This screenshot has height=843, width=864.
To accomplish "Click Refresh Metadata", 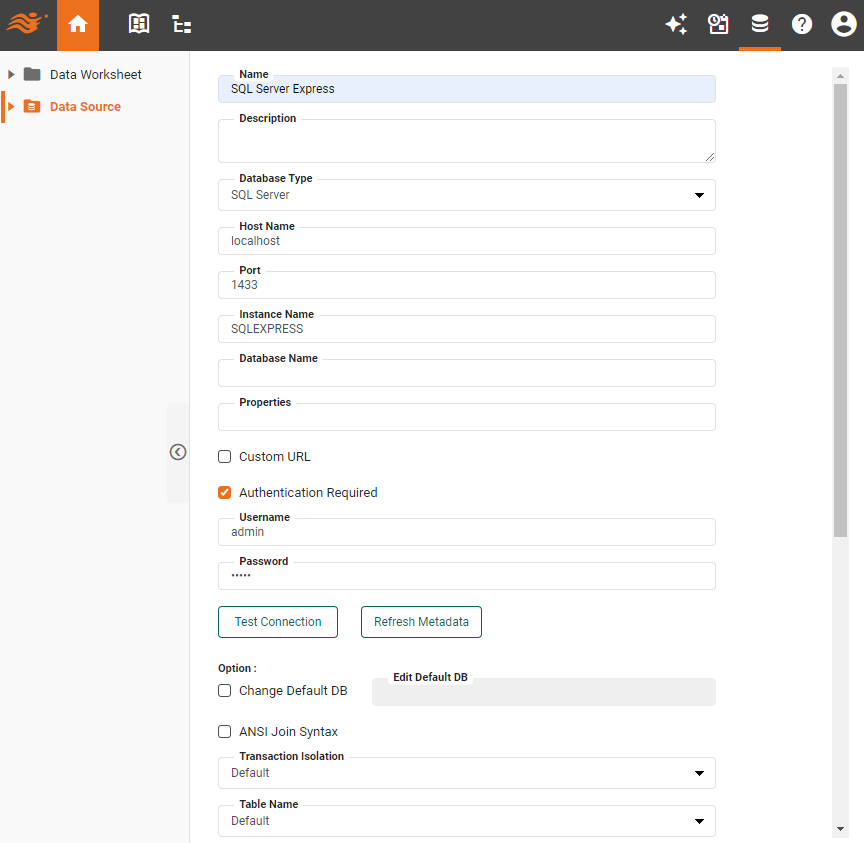I will click(421, 621).
